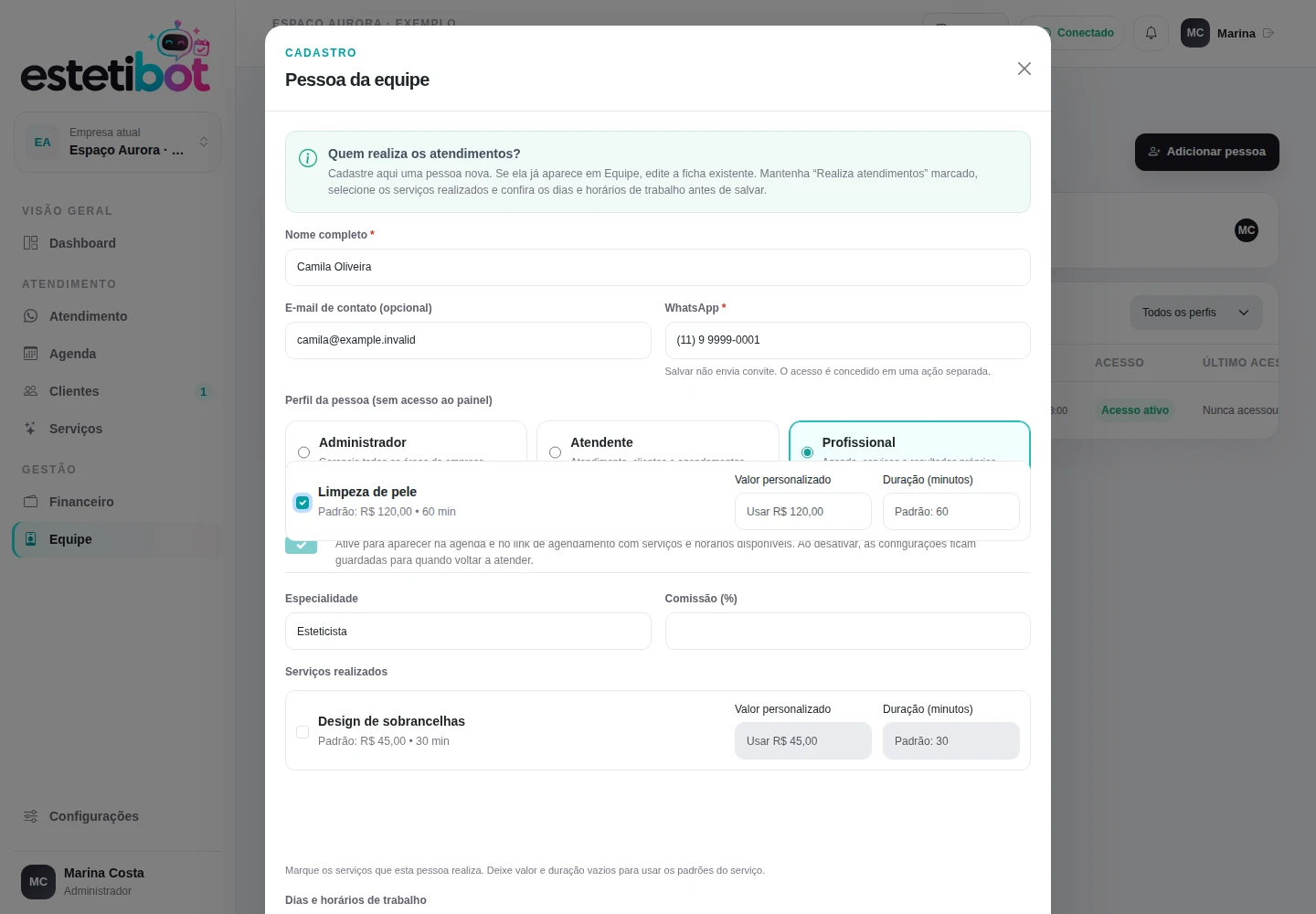Click the Serviços sparkle icon
This screenshot has height=914, width=1316.
(x=31, y=429)
